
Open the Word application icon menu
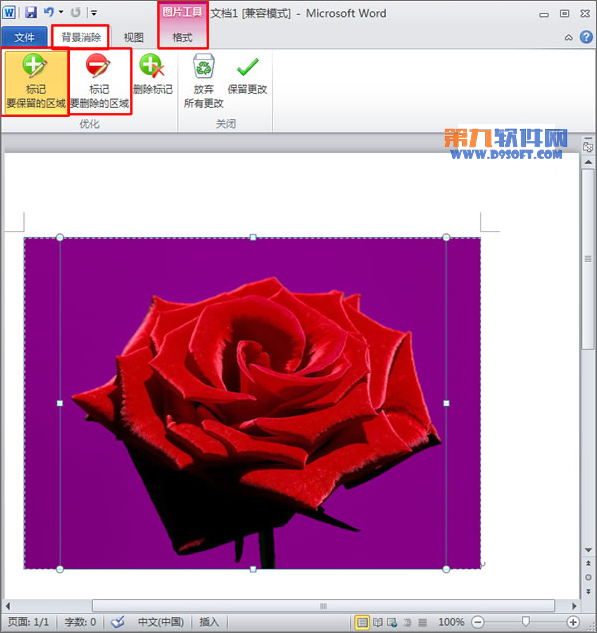[9, 13]
